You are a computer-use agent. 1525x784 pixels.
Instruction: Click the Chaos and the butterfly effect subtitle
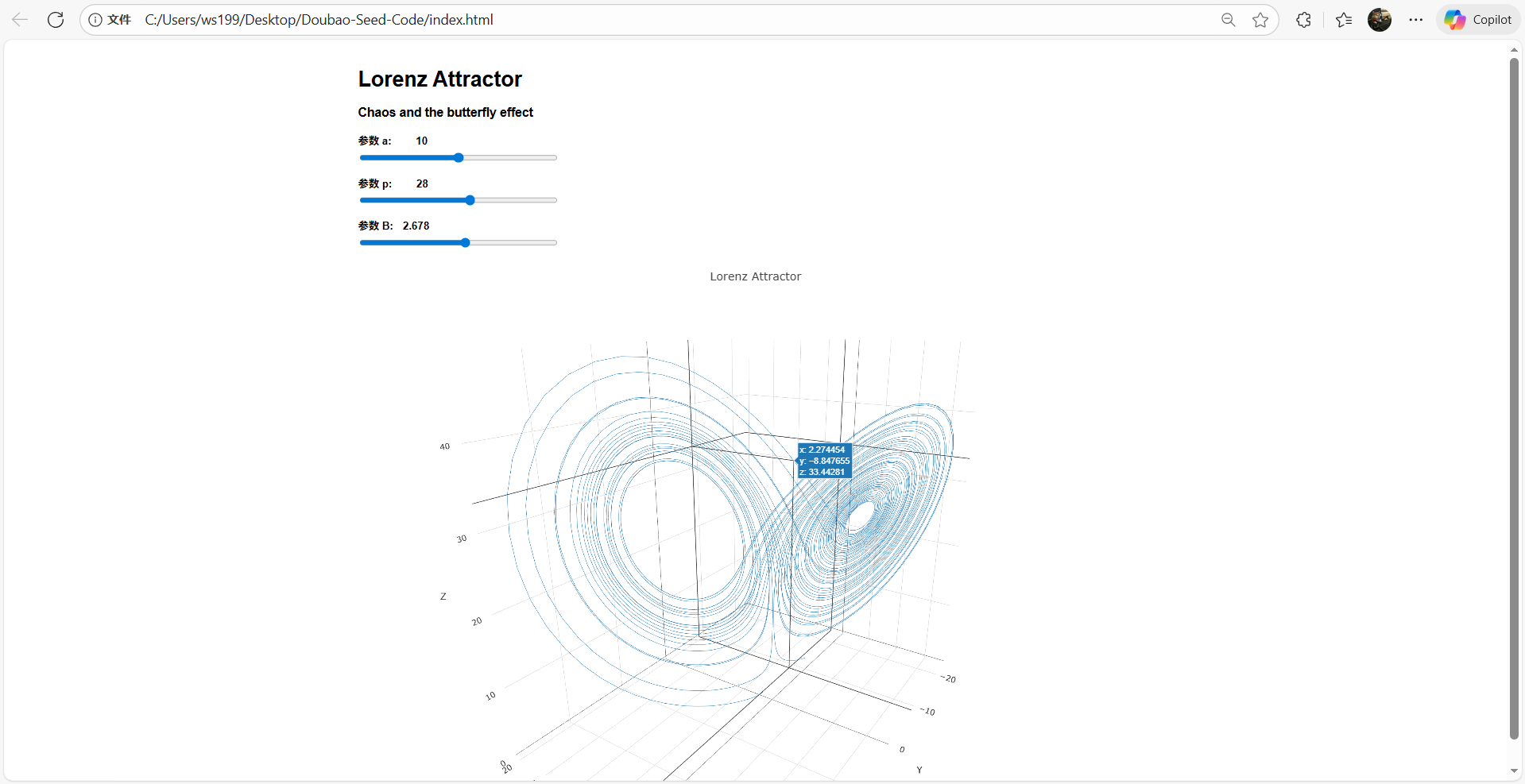point(445,113)
